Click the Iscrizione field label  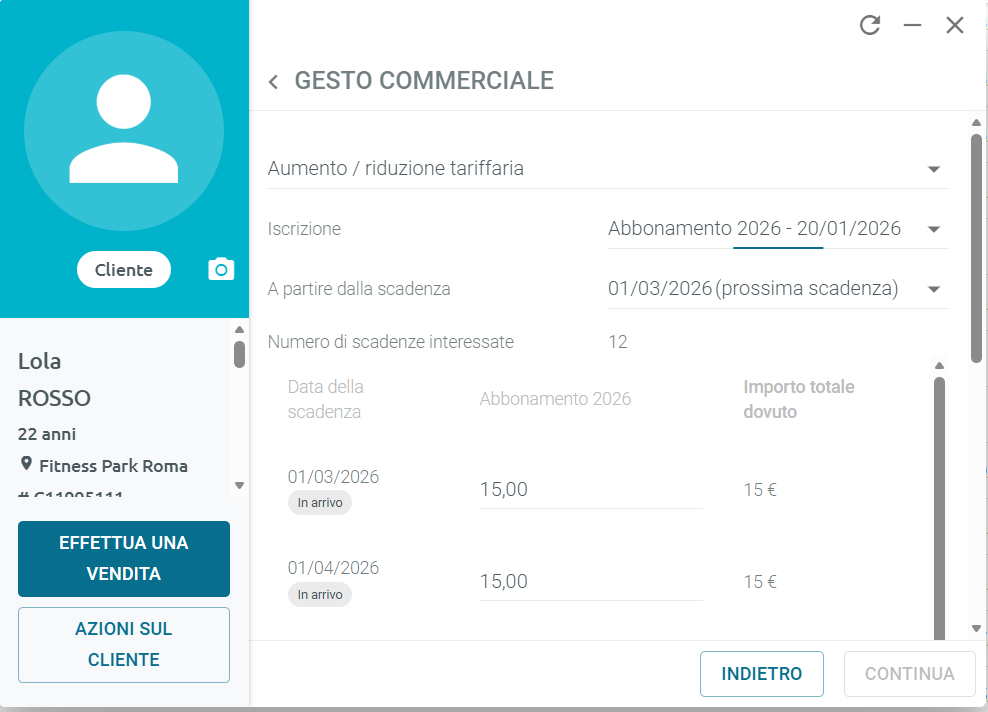(x=304, y=229)
